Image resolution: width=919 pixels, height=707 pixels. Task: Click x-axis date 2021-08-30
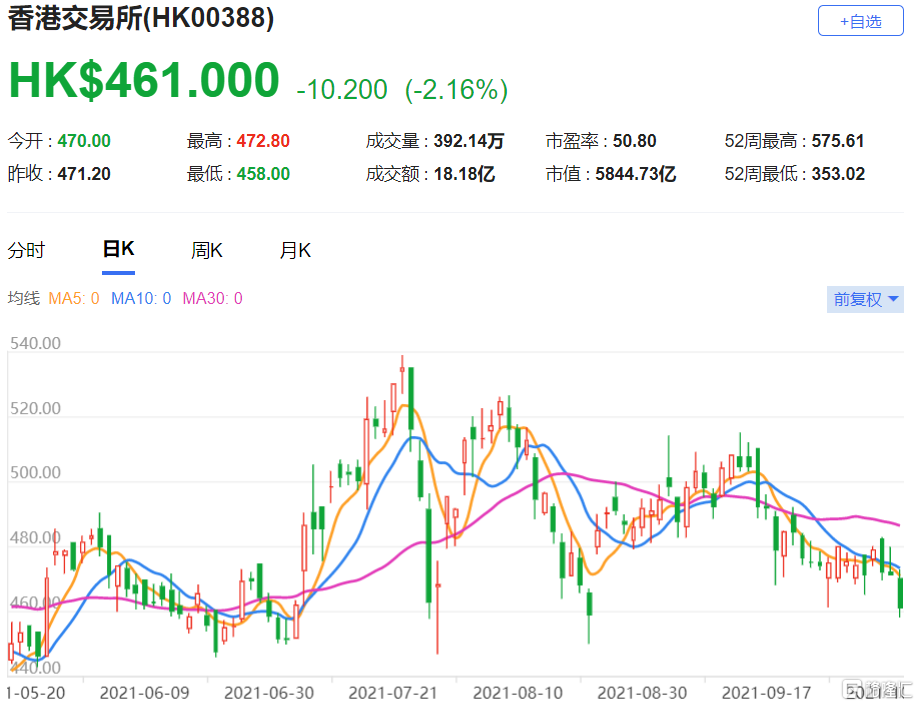pyautogui.click(x=642, y=693)
